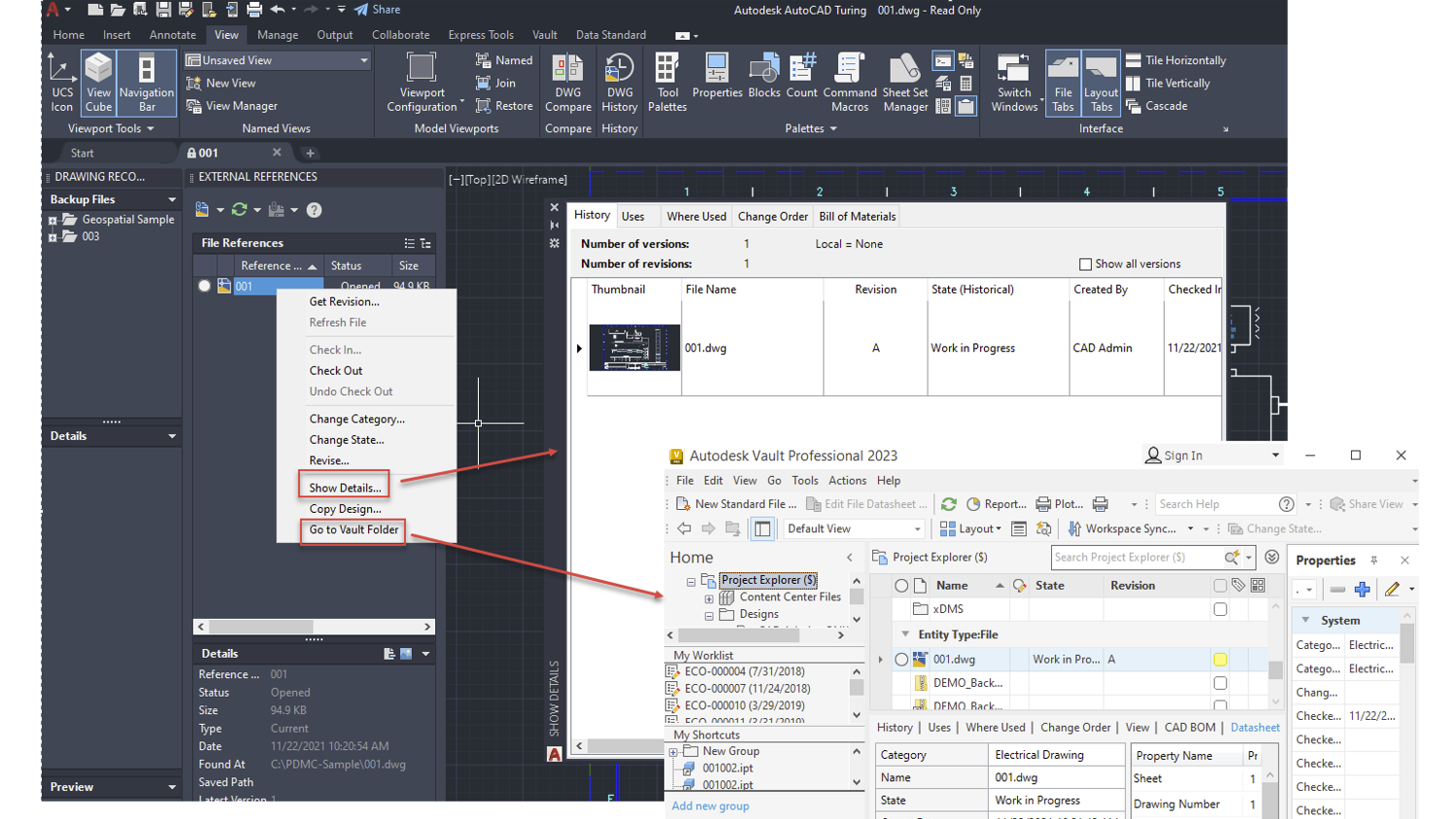Open DWG History palette
Image resolution: width=1456 pixels, height=819 pixels.
[619, 83]
